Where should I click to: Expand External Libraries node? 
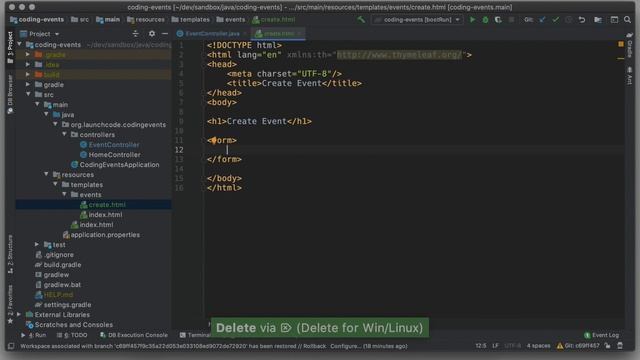pos(19,314)
